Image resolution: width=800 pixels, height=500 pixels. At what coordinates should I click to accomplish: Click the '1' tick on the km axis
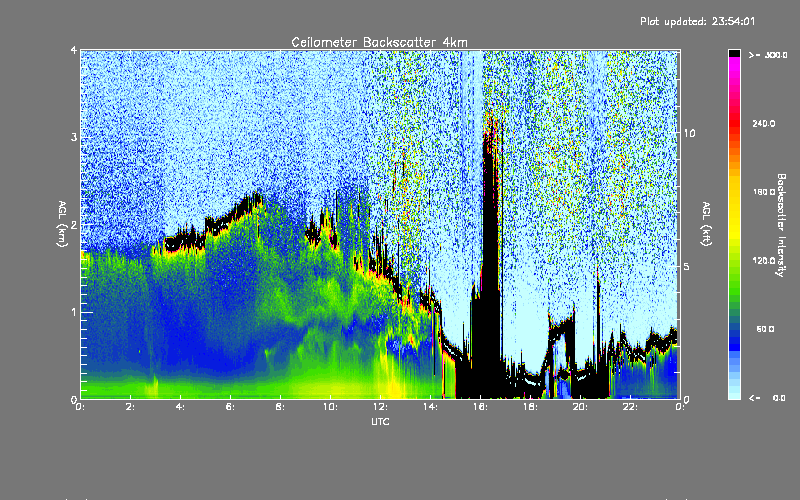[74, 312]
